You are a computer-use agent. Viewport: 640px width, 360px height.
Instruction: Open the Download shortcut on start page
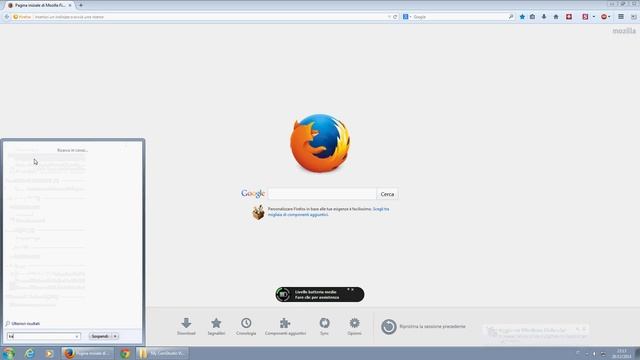pos(186,327)
